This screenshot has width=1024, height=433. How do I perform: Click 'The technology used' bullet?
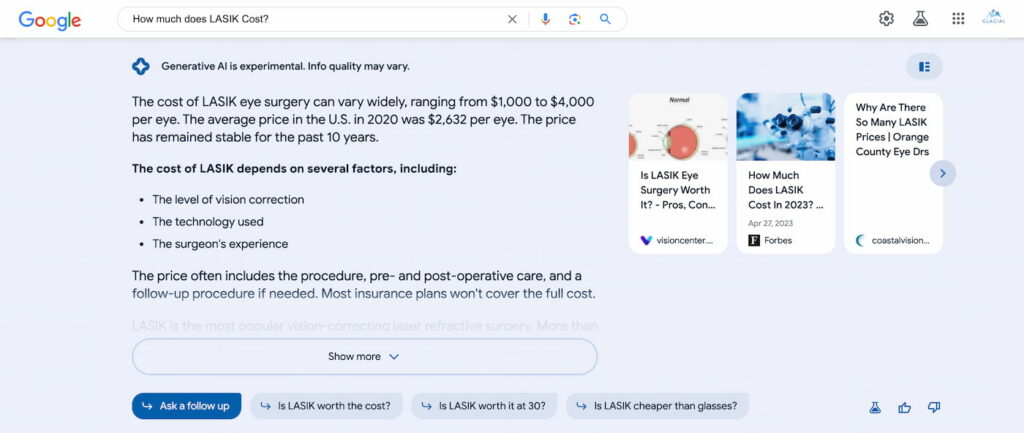(x=208, y=221)
